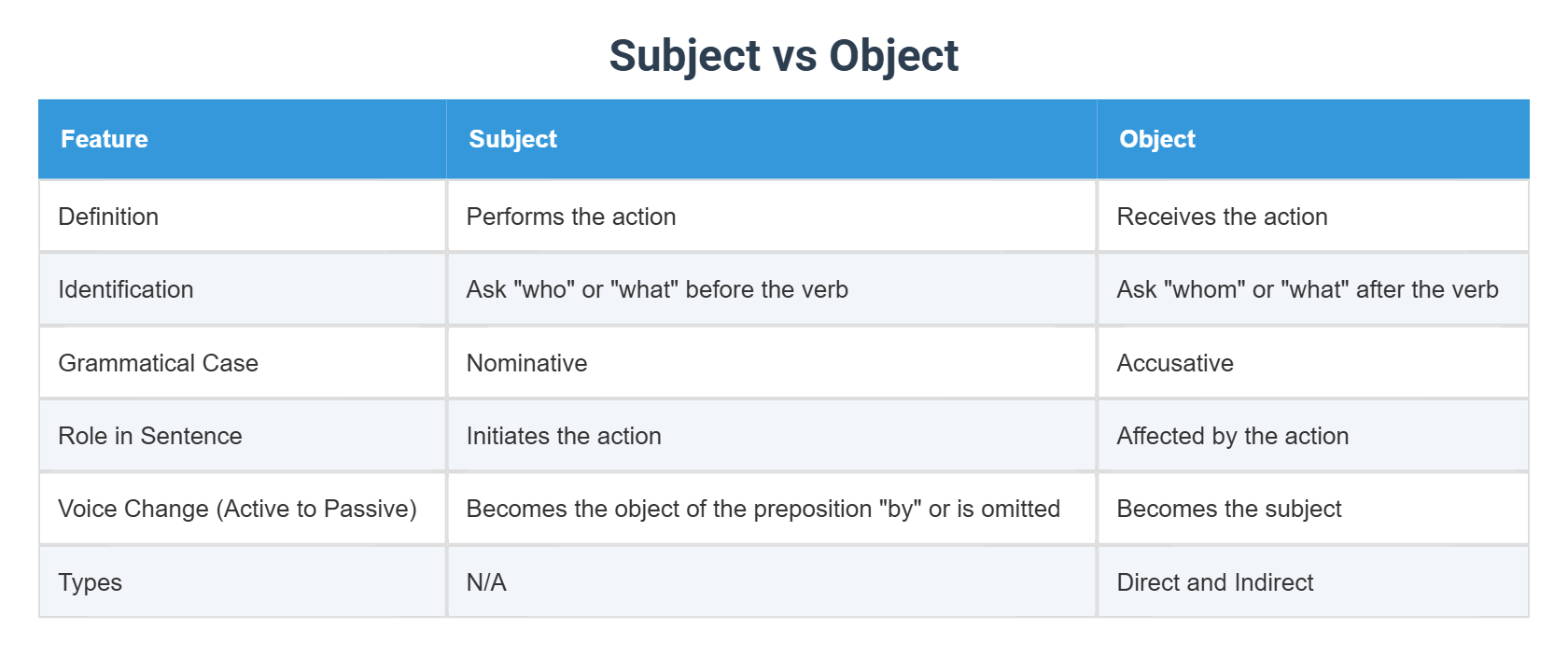Click the "Becomes the subject" cell
1568x657 pixels.
[1313, 509]
